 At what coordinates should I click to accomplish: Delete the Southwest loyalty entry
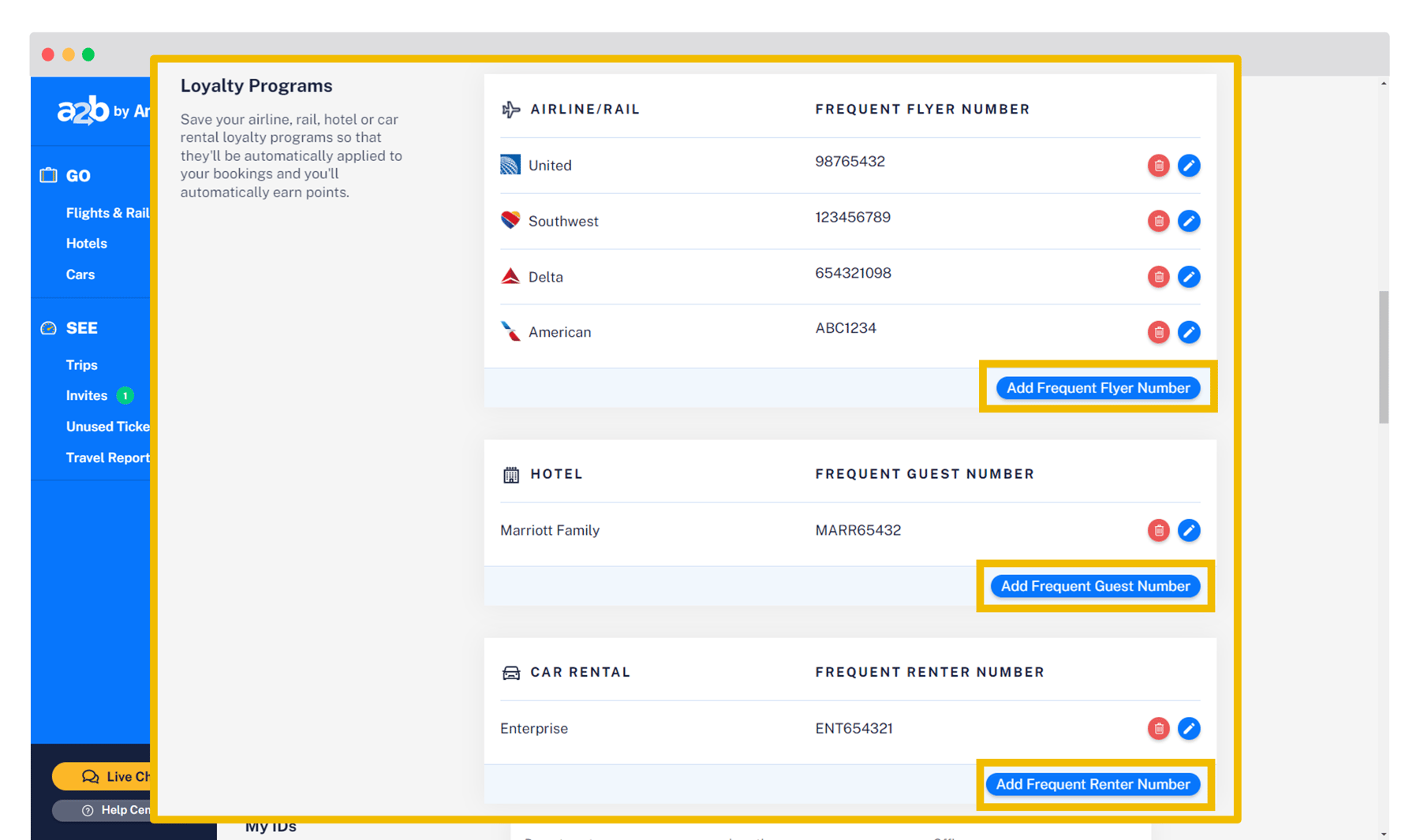[1158, 221]
